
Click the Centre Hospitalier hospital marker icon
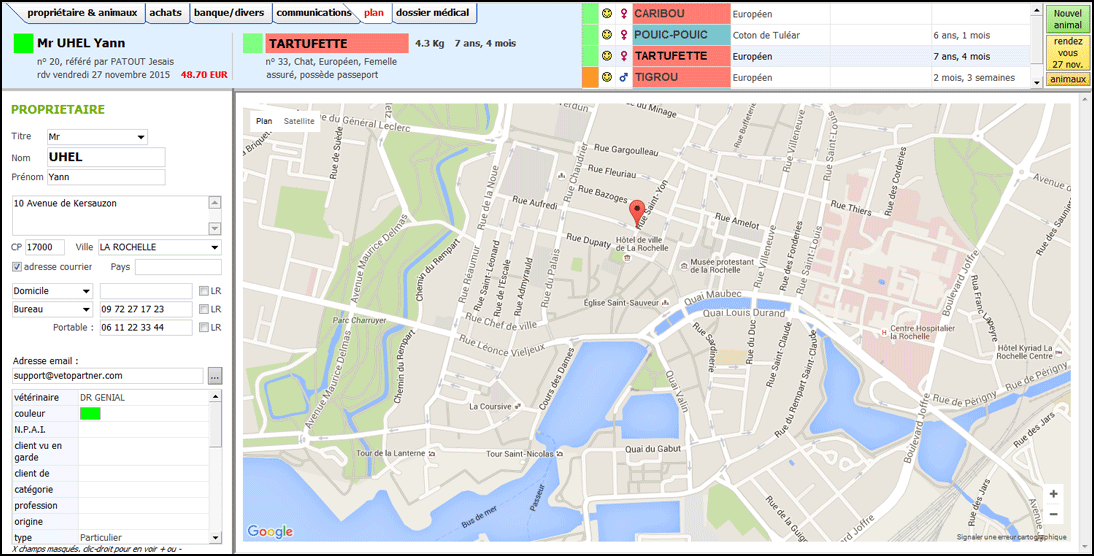click(885, 333)
